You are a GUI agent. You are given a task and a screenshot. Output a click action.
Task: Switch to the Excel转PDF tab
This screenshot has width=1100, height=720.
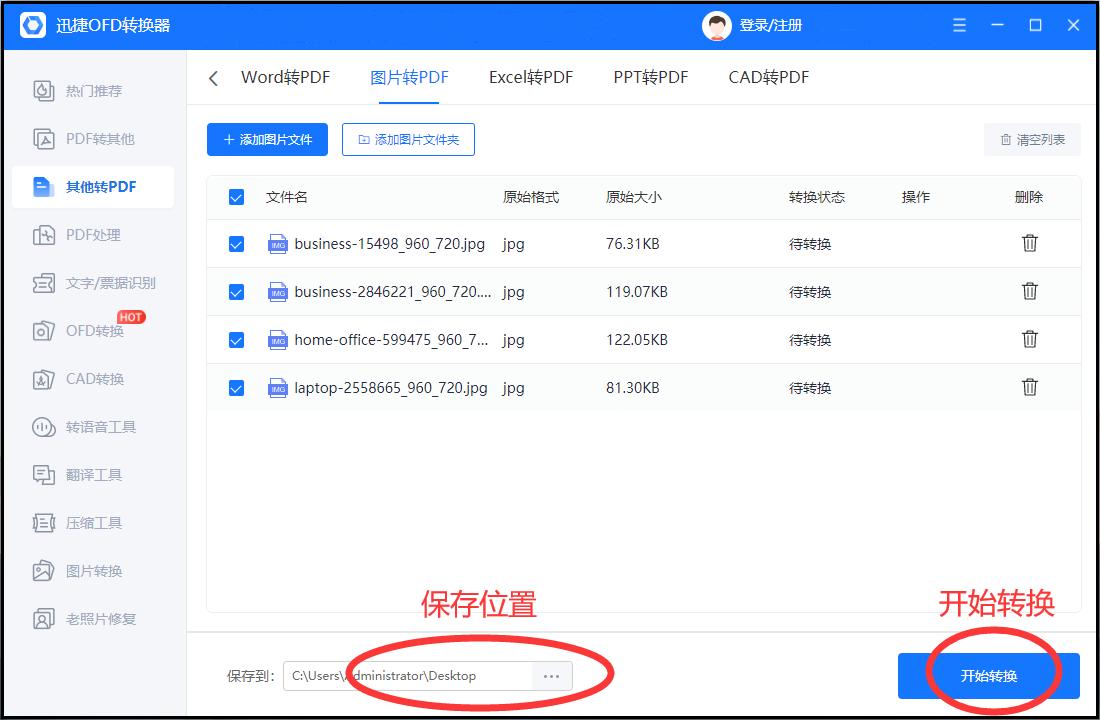531,76
